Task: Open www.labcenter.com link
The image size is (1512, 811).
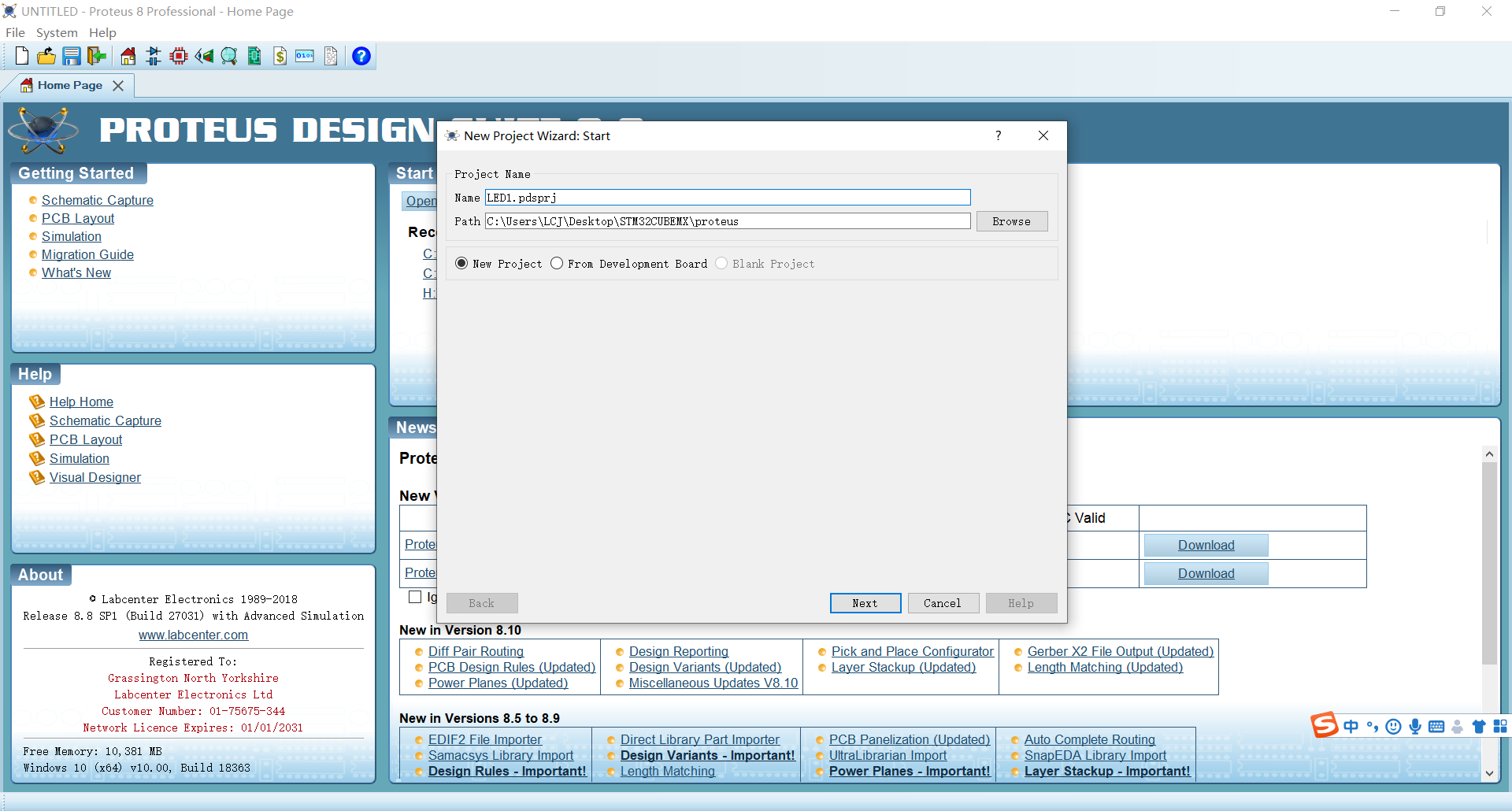Action: tap(193, 635)
